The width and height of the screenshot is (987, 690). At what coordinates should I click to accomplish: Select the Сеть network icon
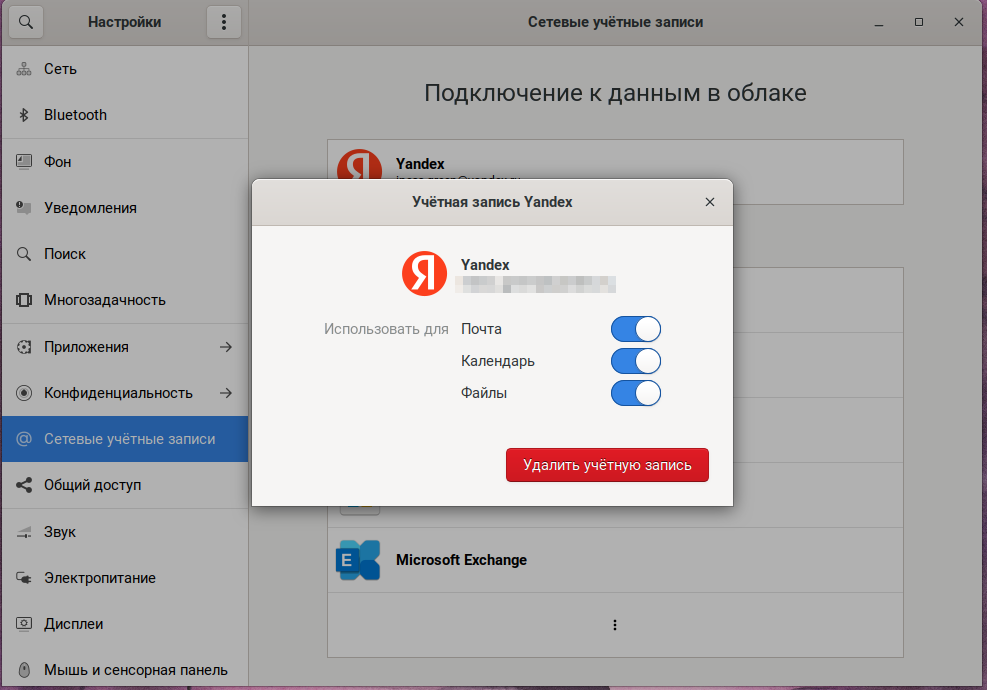25,69
